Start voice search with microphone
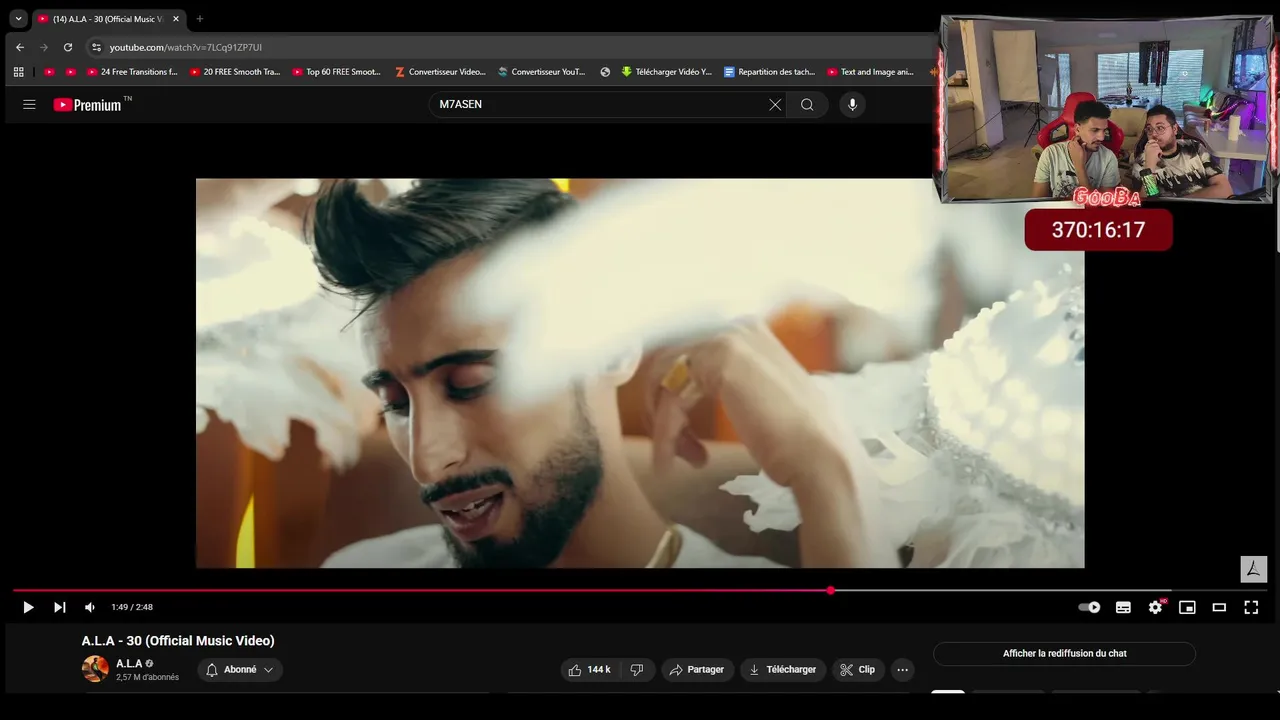Viewport: 1280px width, 720px height. tap(852, 104)
